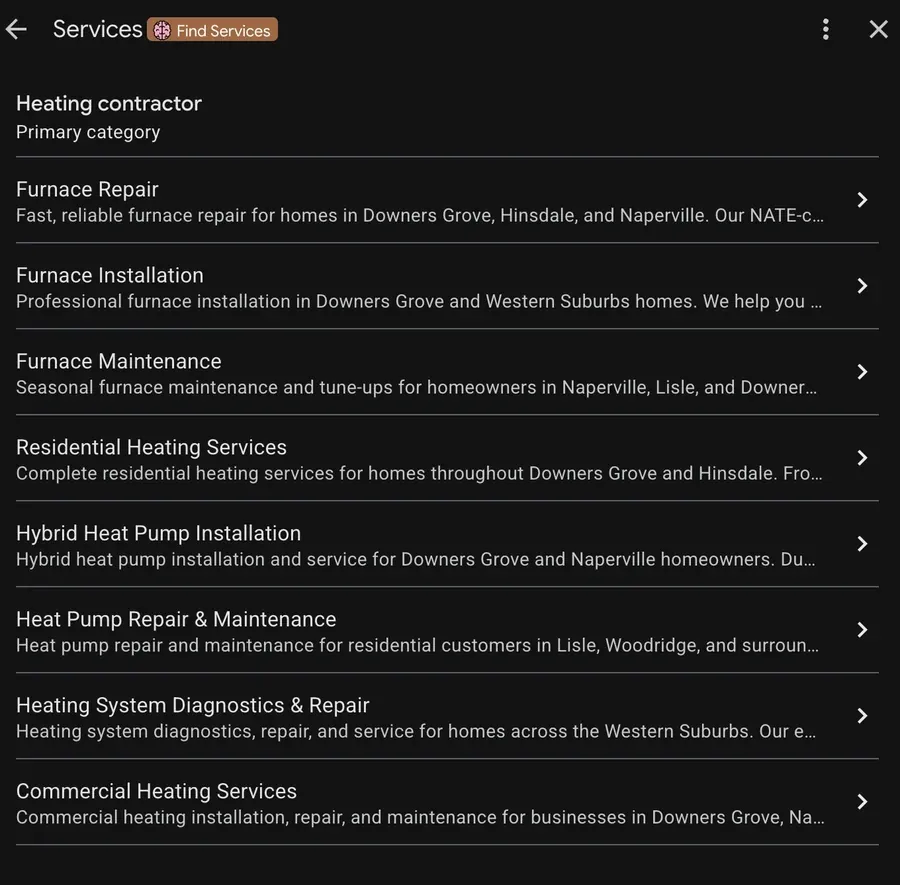Click description 'Seasonal furnace maintenance and tune-ups'
Viewport: 900px width, 885px height.
pyautogui.click(x=417, y=388)
